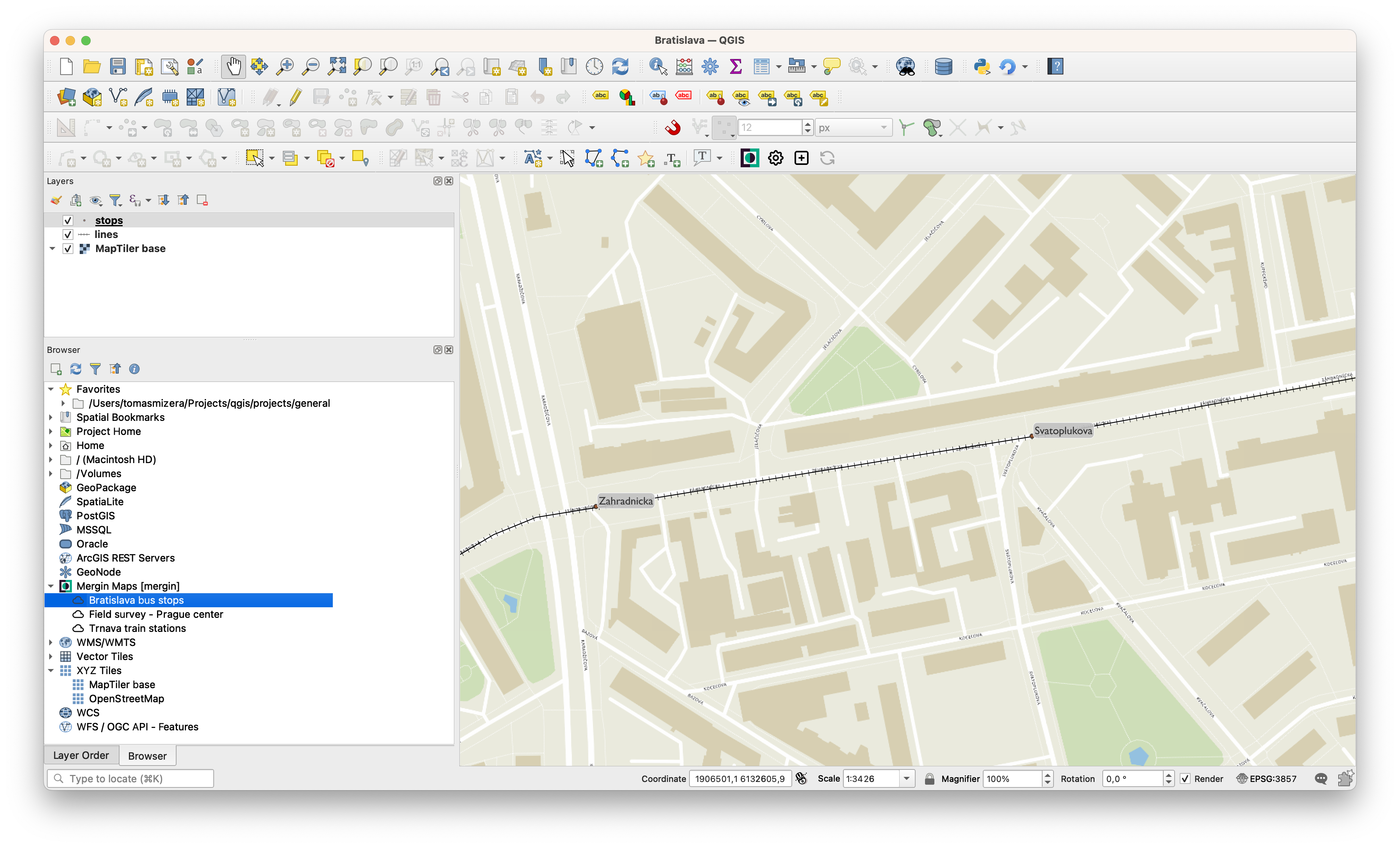
Task: Click the New GeoPackage Layer icon
Action: coord(92,97)
